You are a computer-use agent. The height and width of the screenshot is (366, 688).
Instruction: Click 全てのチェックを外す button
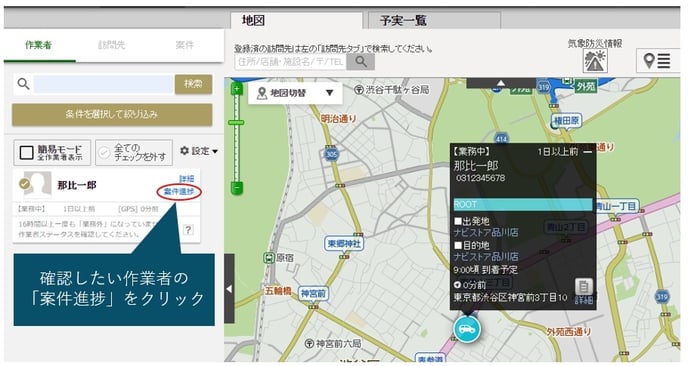(134, 152)
